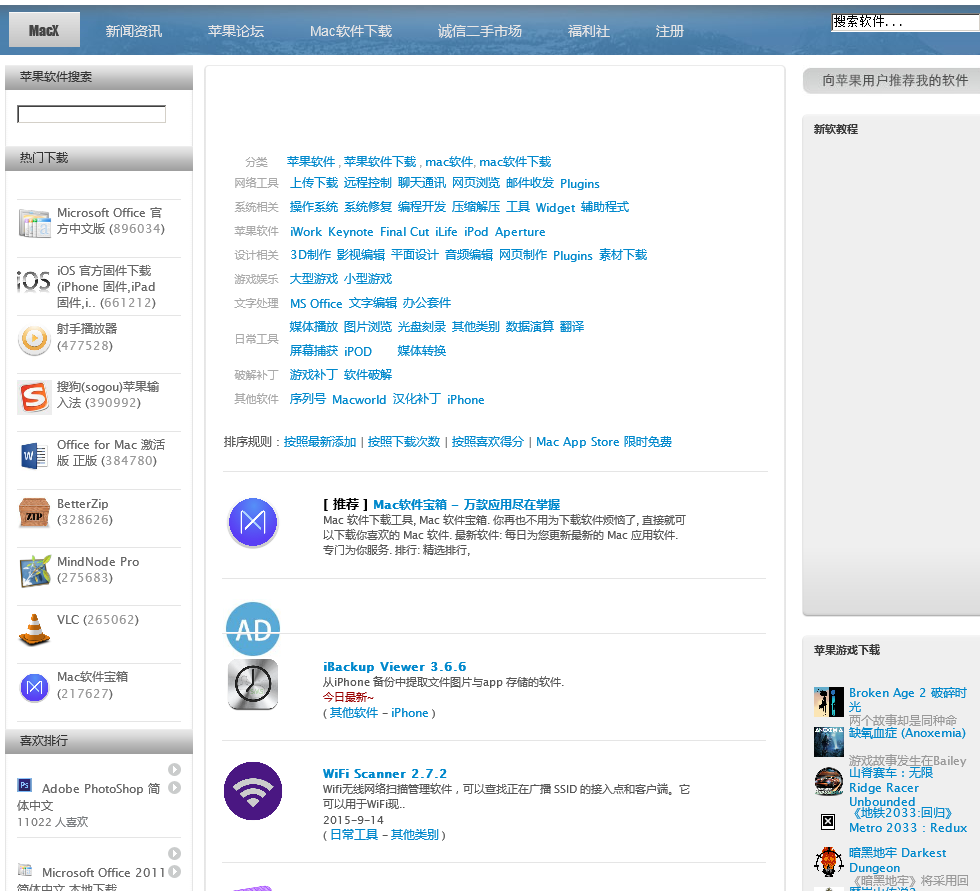Open 苹果论坛 from navigation bar

pyautogui.click(x=236, y=31)
